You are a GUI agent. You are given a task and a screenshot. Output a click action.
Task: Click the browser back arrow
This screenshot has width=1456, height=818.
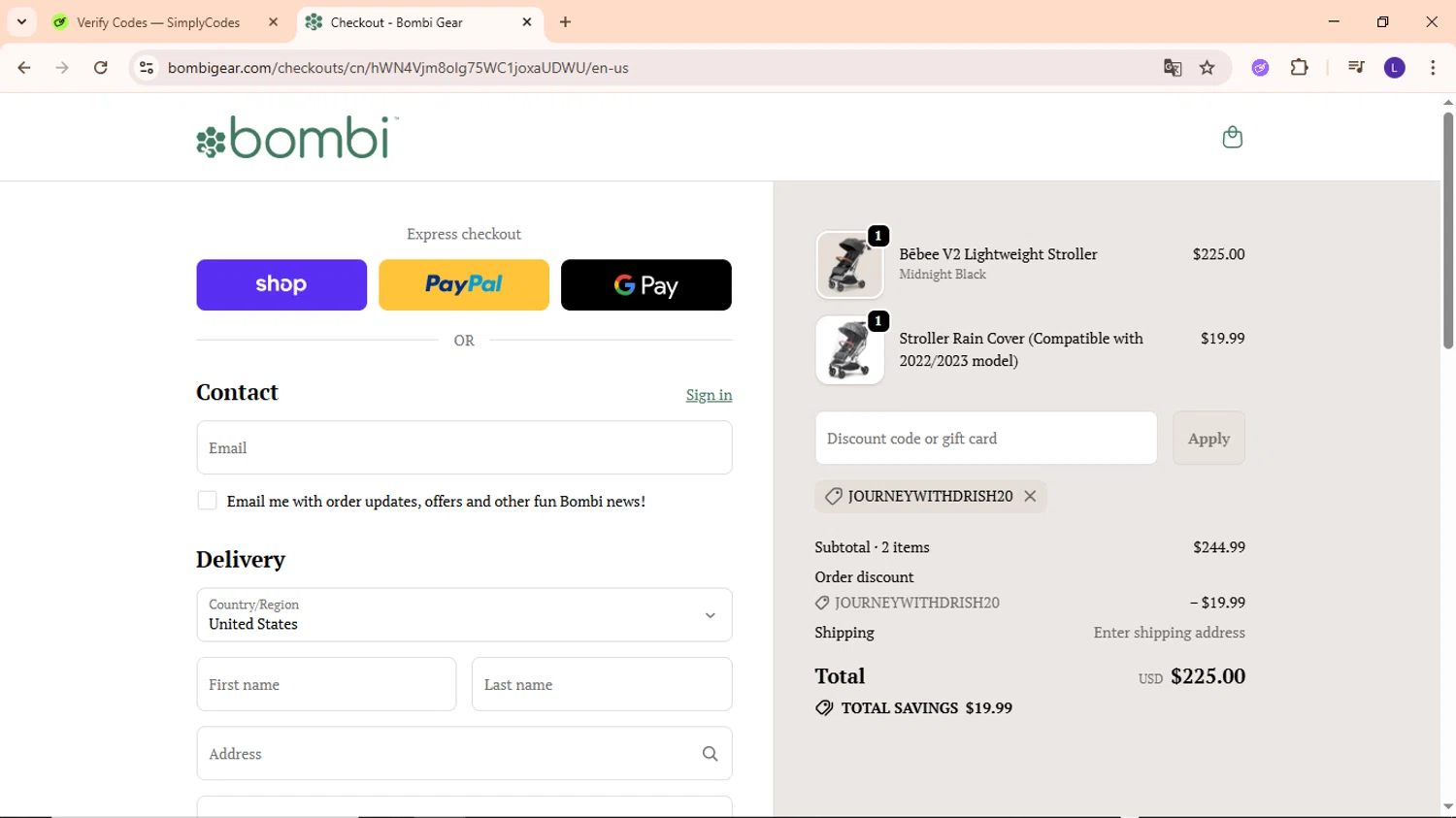coord(24,68)
